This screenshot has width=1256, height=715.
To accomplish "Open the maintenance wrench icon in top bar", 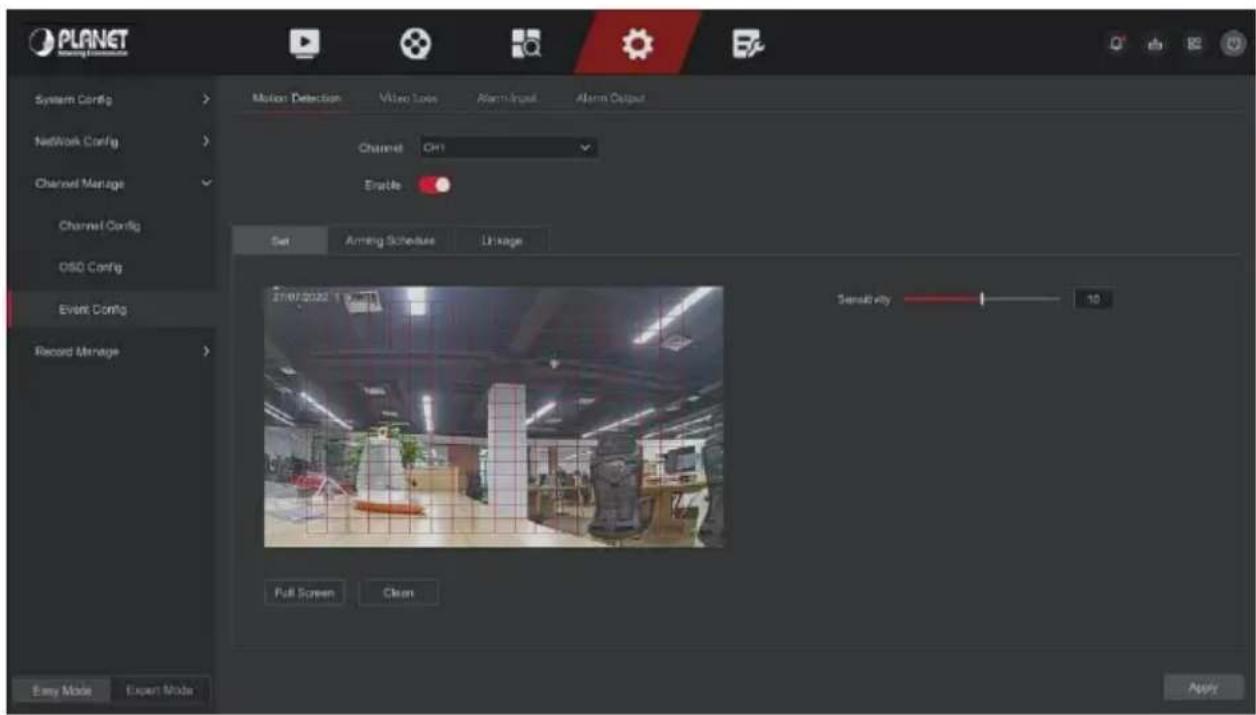I will pyautogui.click(x=747, y=44).
